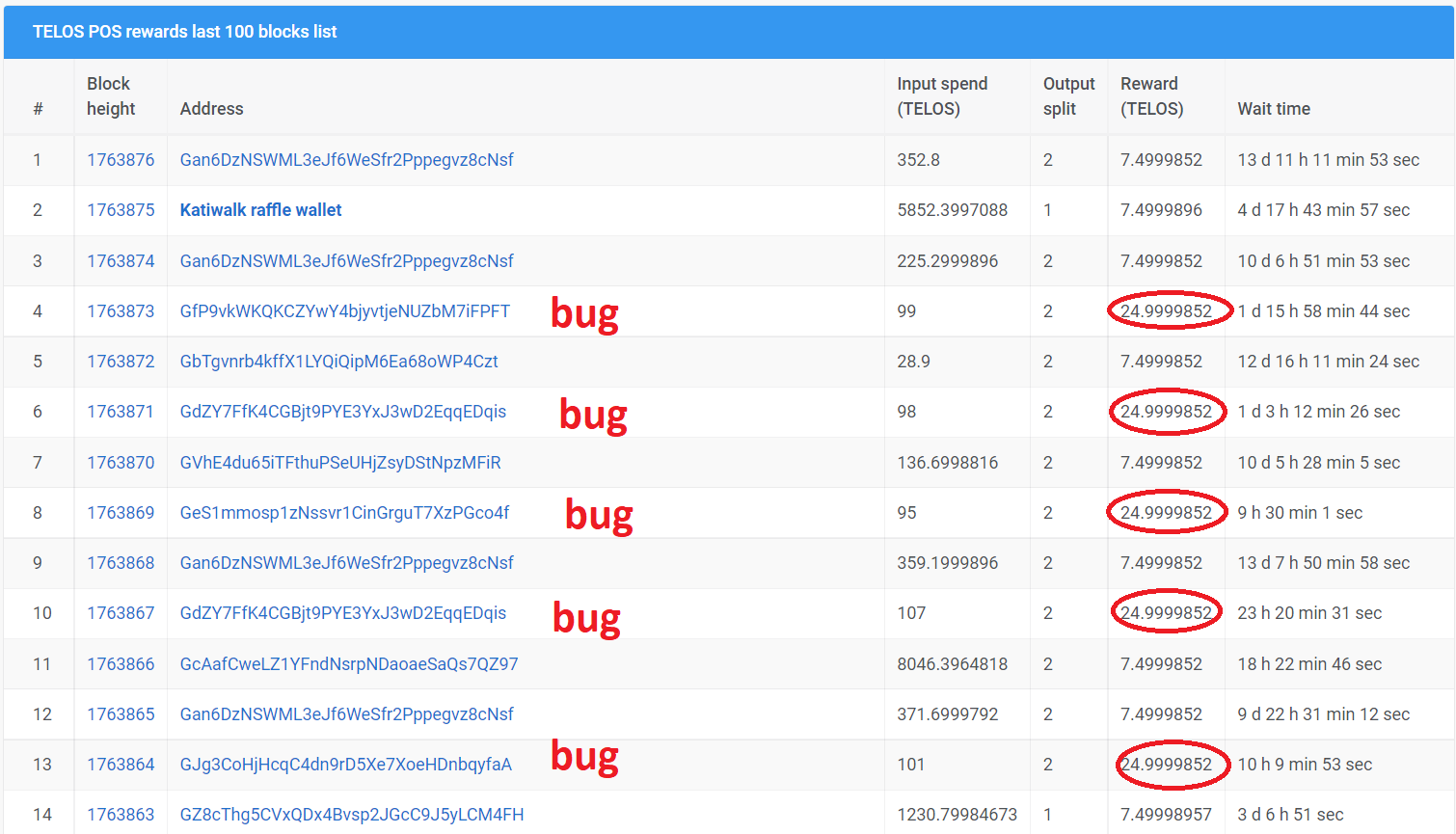Open block height 1763872

[121, 362]
